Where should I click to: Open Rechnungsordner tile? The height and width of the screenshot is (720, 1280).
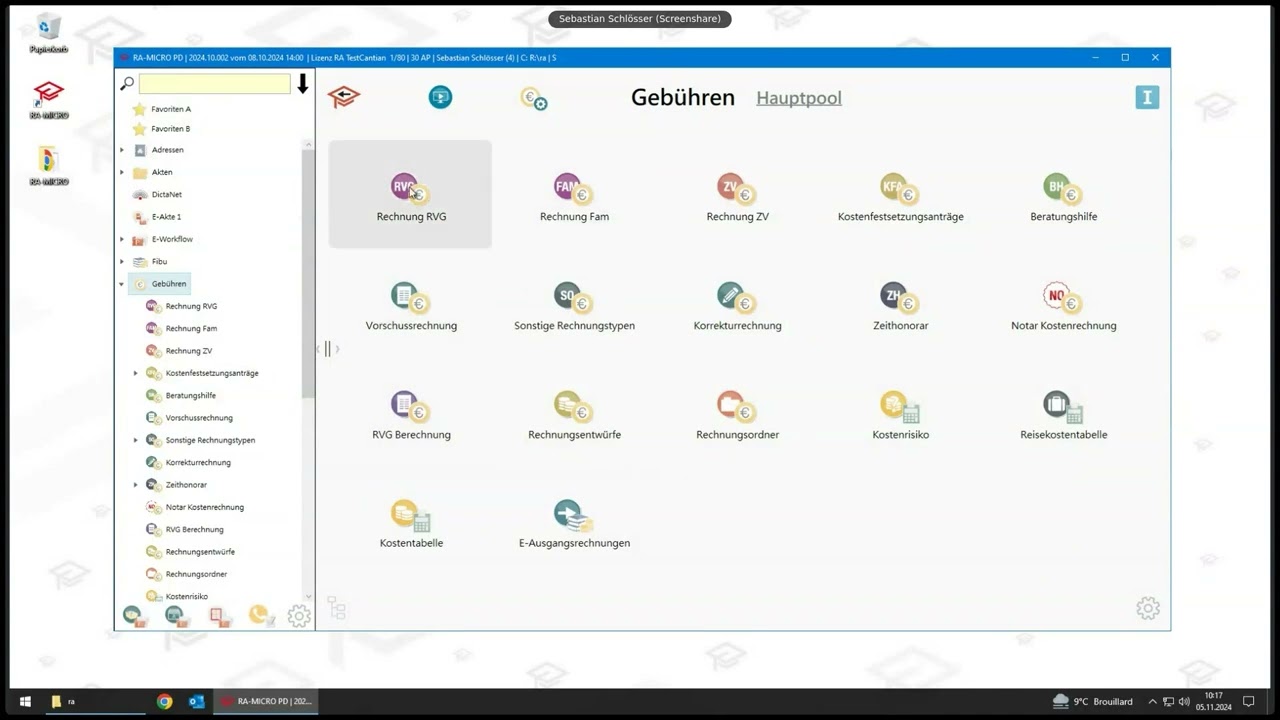point(737,414)
